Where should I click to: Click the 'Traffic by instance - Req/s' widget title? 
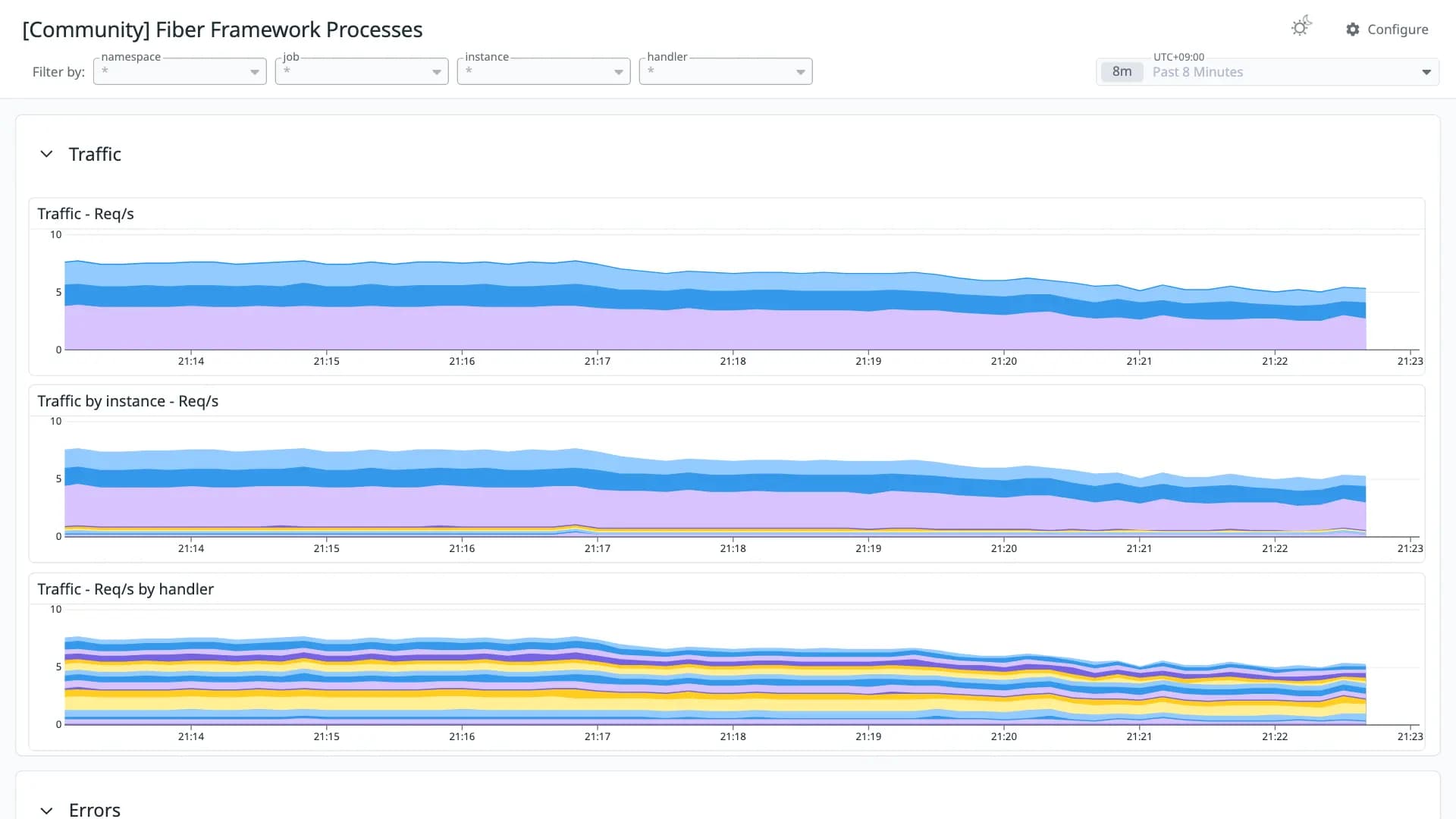pyautogui.click(x=128, y=401)
